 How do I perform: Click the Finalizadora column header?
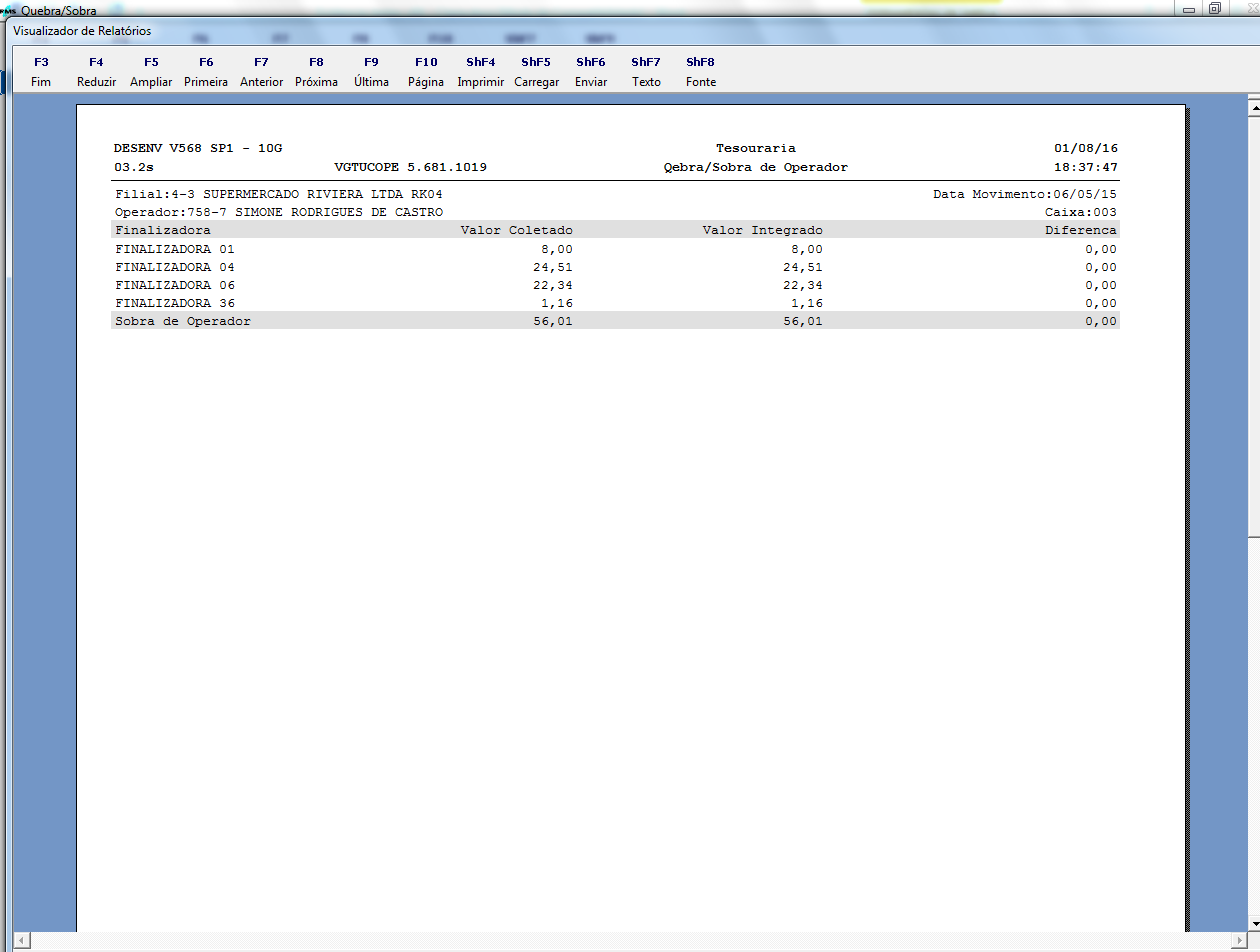coord(163,230)
